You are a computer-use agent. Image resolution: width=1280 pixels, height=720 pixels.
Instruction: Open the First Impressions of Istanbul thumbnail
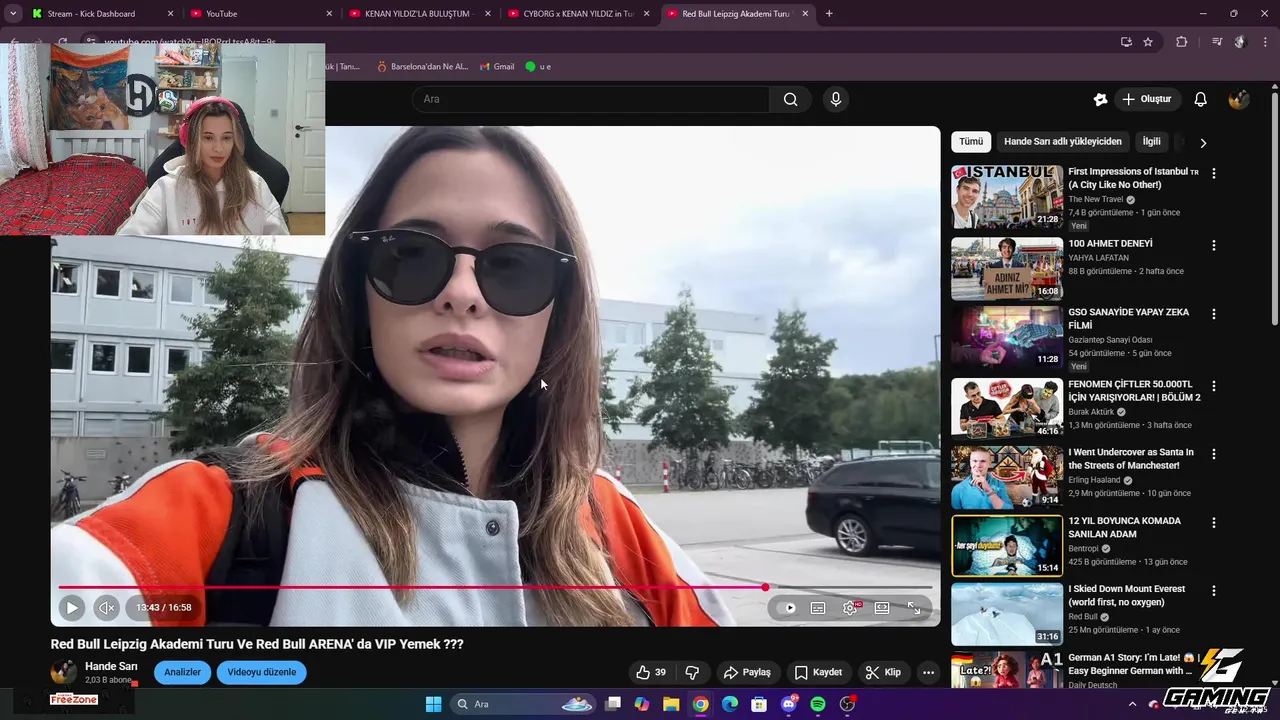(1007, 197)
